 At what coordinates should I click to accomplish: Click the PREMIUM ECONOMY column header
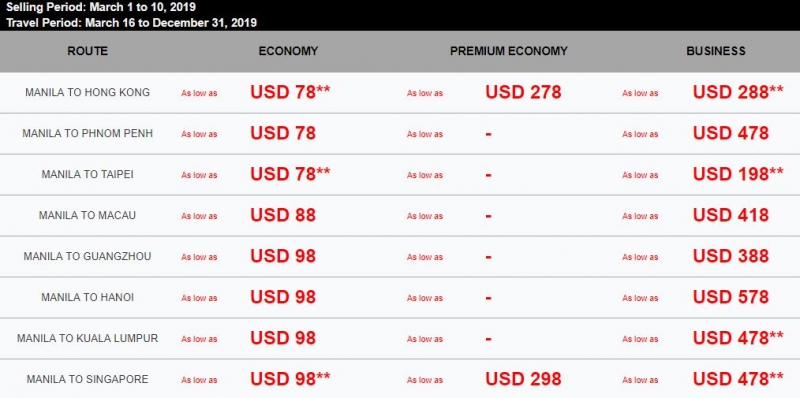click(509, 51)
